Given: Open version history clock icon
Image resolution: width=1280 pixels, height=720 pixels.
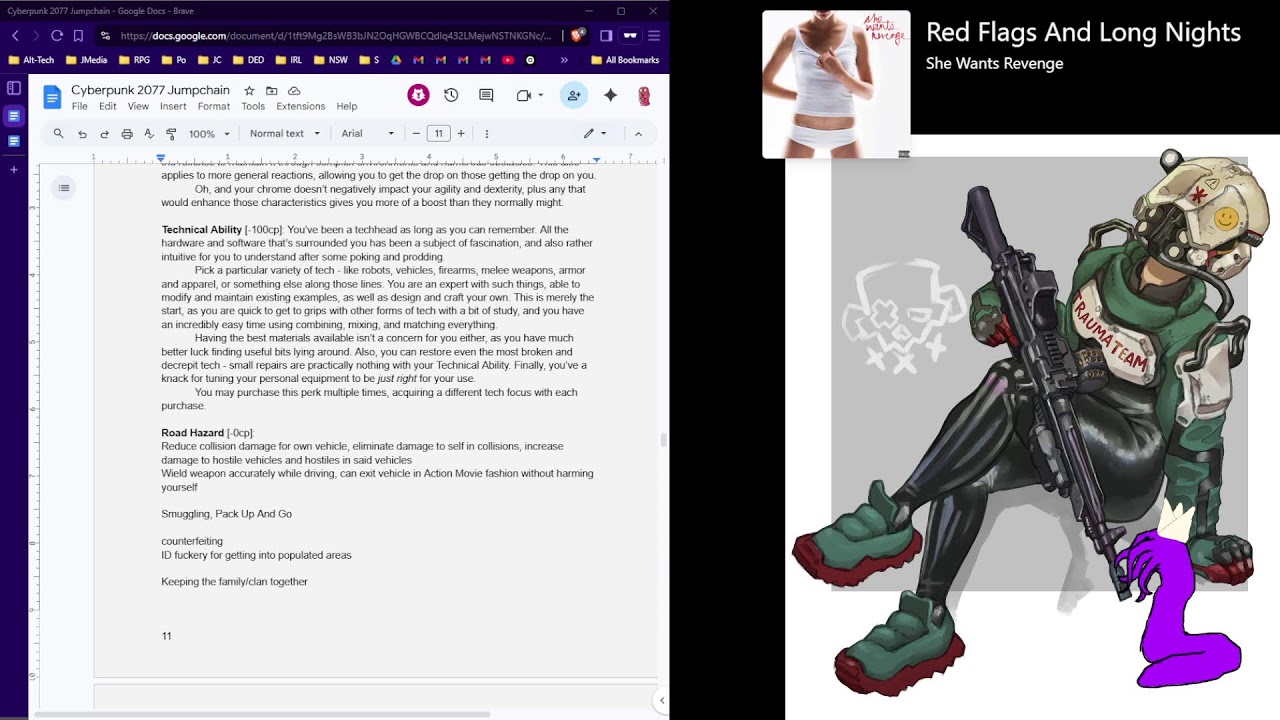Looking at the screenshot, I should pos(451,95).
